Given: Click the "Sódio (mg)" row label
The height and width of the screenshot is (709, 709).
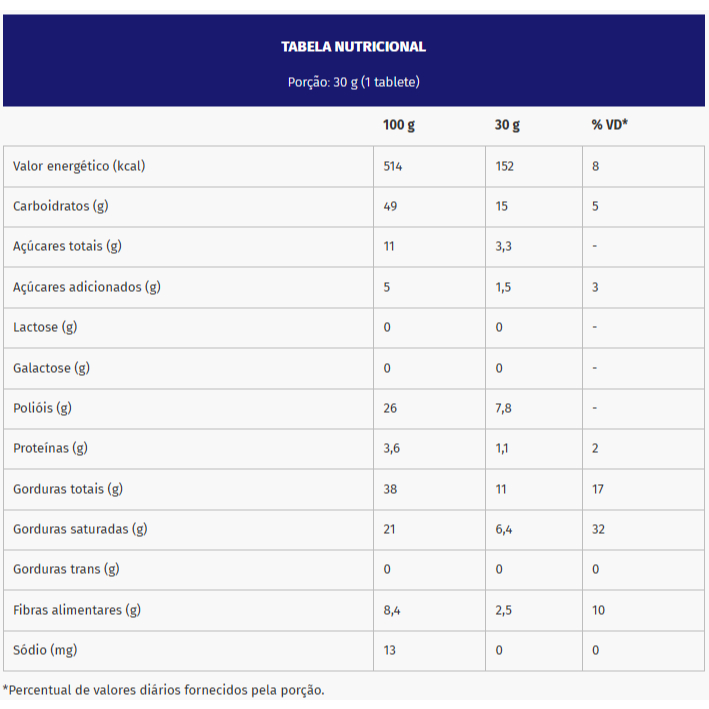Looking at the screenshot, I should coord(45,650).
